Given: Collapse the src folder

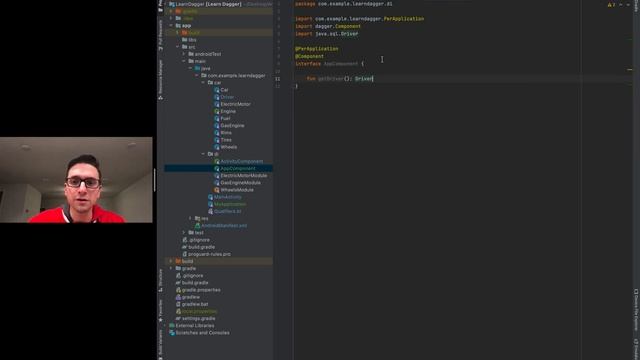Looking at the screenshot, I should [178, 47].
